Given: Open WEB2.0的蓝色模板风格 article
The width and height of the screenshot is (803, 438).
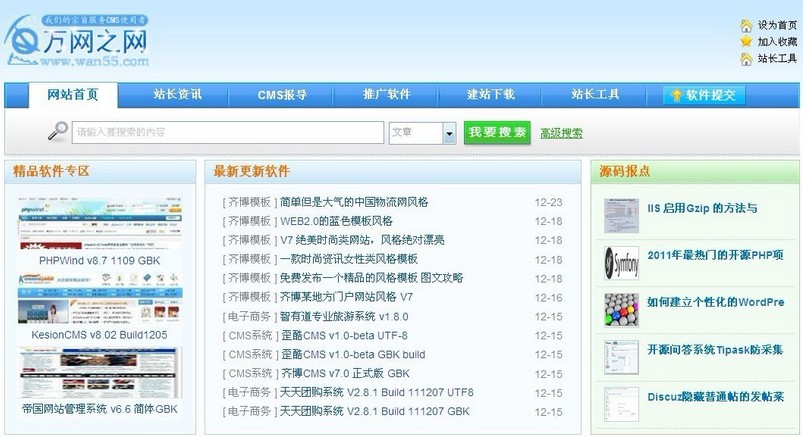Looking at the screenshot, I should (x=336, y=221).
